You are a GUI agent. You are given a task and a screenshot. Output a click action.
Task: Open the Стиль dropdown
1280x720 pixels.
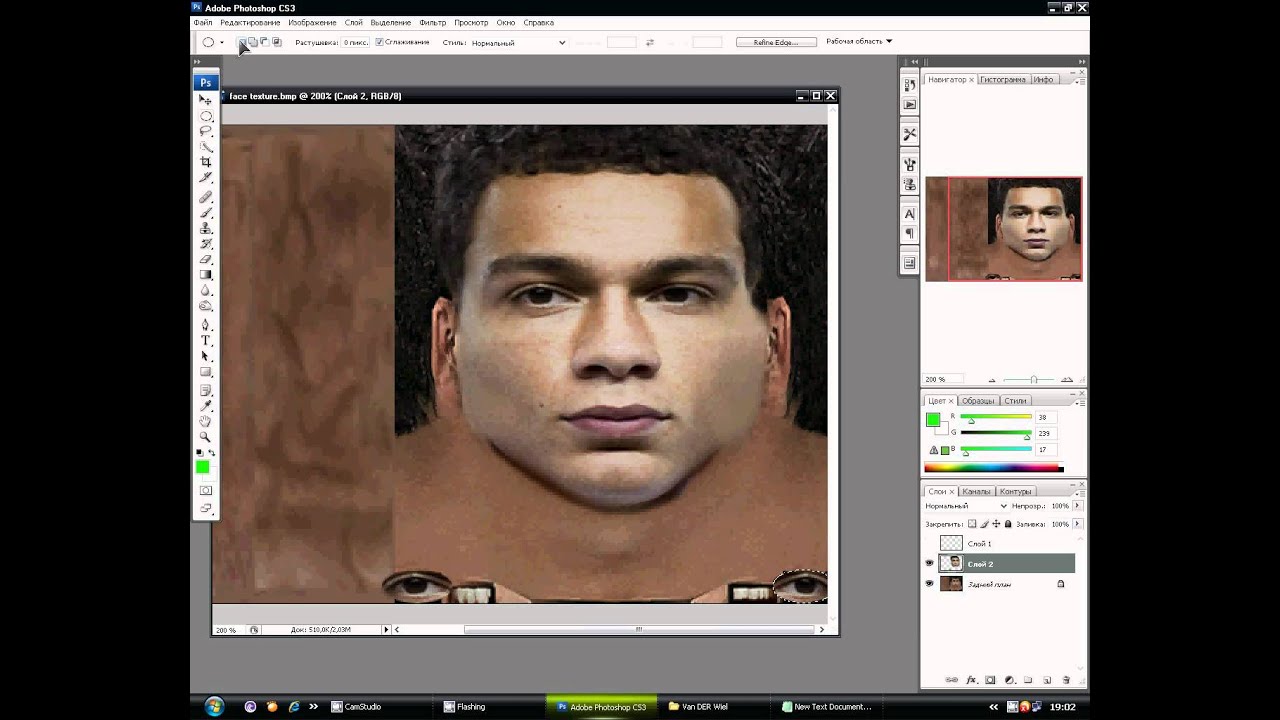[x=518, y=43]
